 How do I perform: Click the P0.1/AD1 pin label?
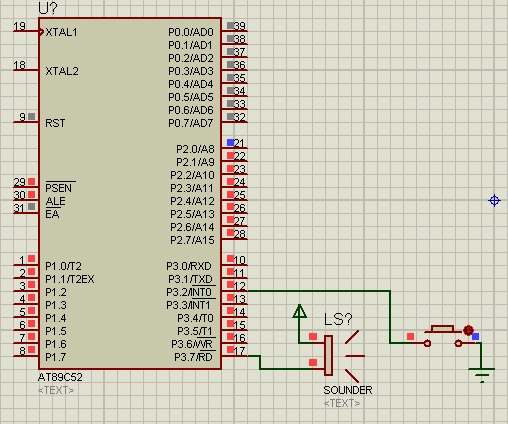tap(190, 45)
